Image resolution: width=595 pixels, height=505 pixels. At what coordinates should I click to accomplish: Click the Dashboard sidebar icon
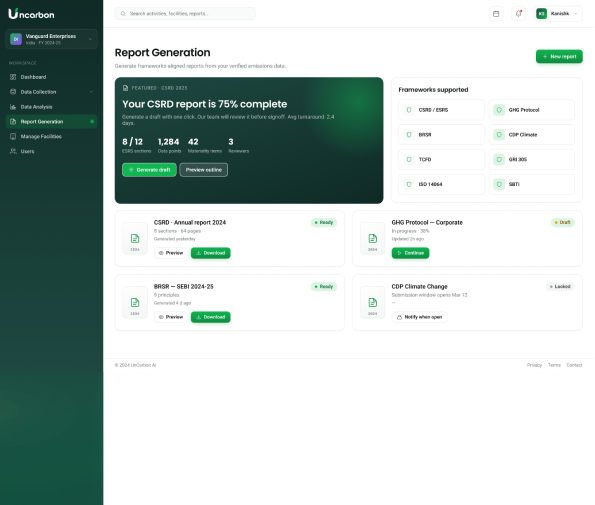[13, 77]
